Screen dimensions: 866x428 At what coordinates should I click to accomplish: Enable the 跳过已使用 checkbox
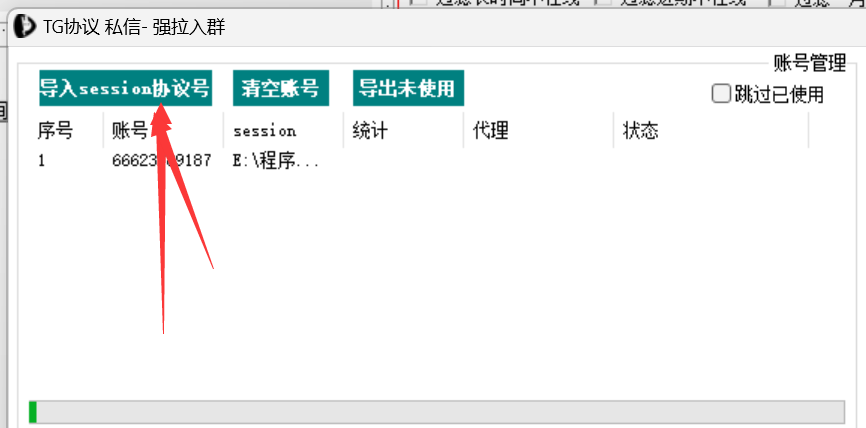point(720,94)
